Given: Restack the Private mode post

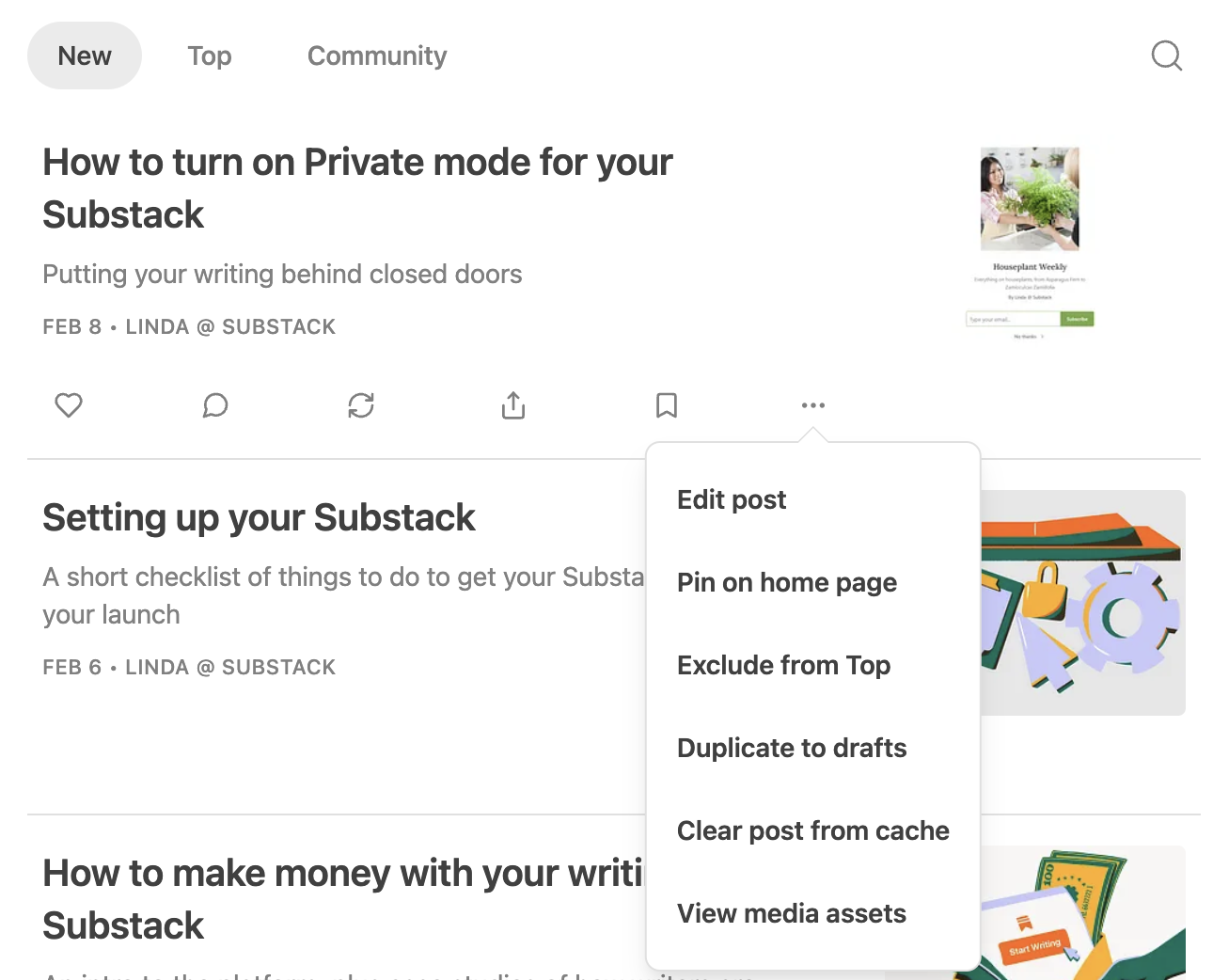Looking at the screenshot, I should coord(361,405).
